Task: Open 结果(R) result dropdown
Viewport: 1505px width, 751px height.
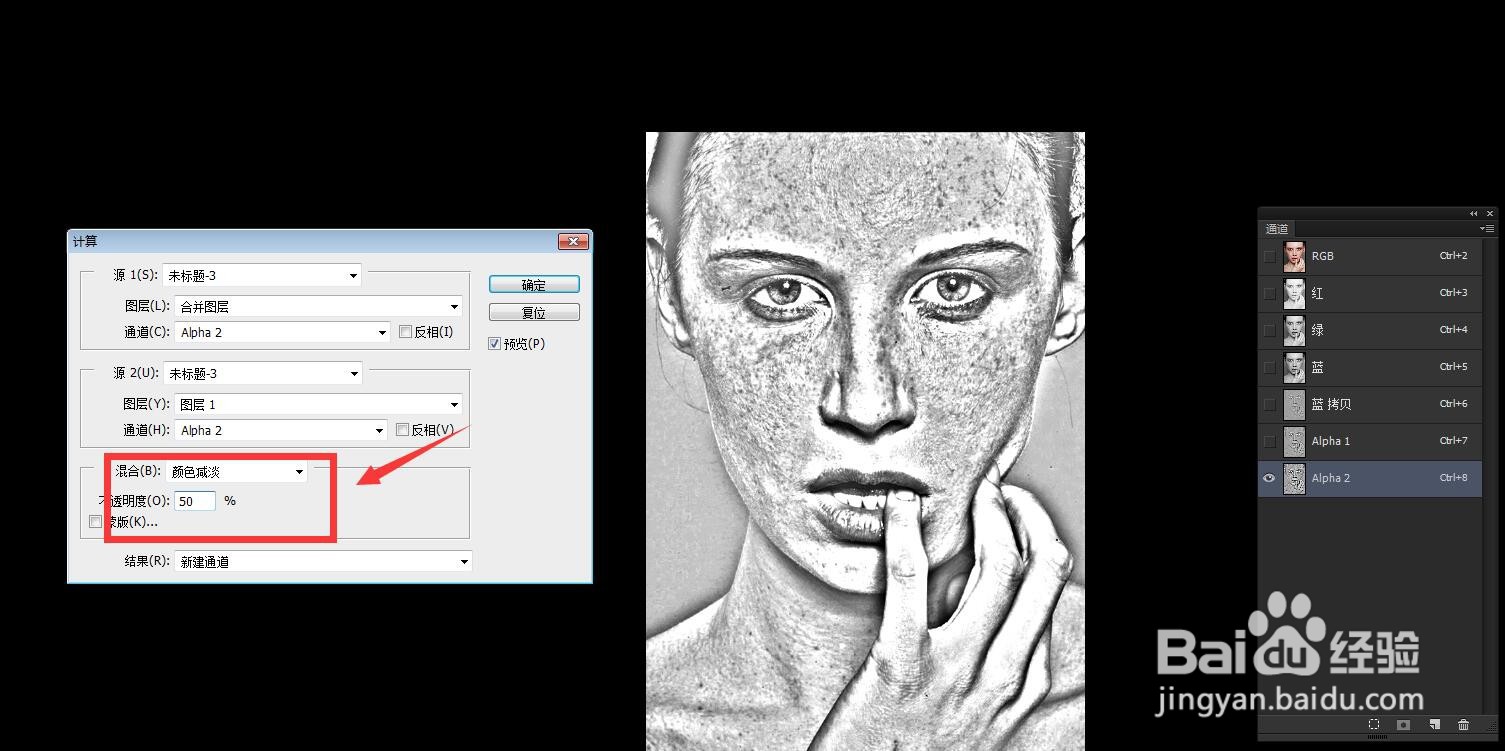Action: point(323,562)
